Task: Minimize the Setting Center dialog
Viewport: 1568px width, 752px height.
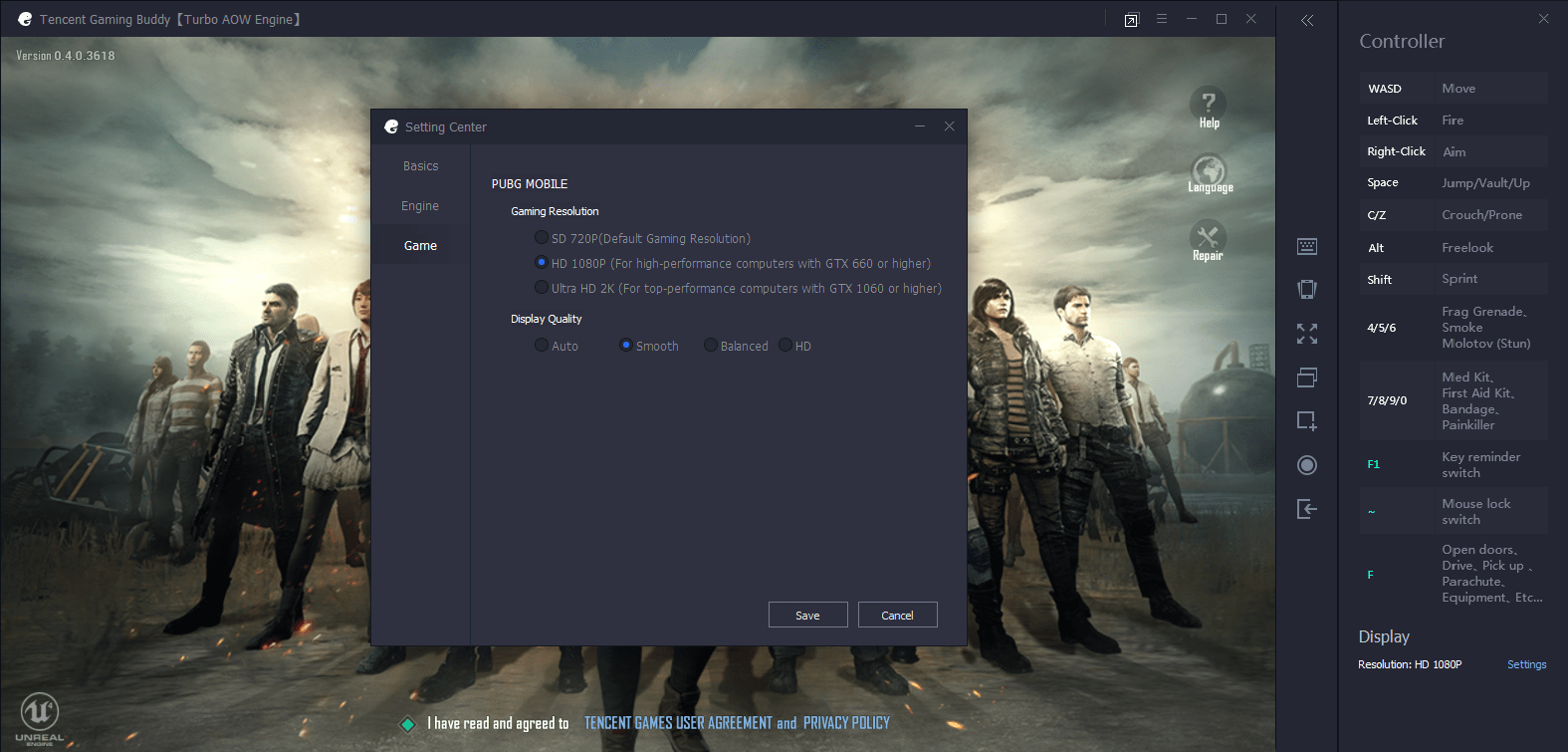Action: 920,126
